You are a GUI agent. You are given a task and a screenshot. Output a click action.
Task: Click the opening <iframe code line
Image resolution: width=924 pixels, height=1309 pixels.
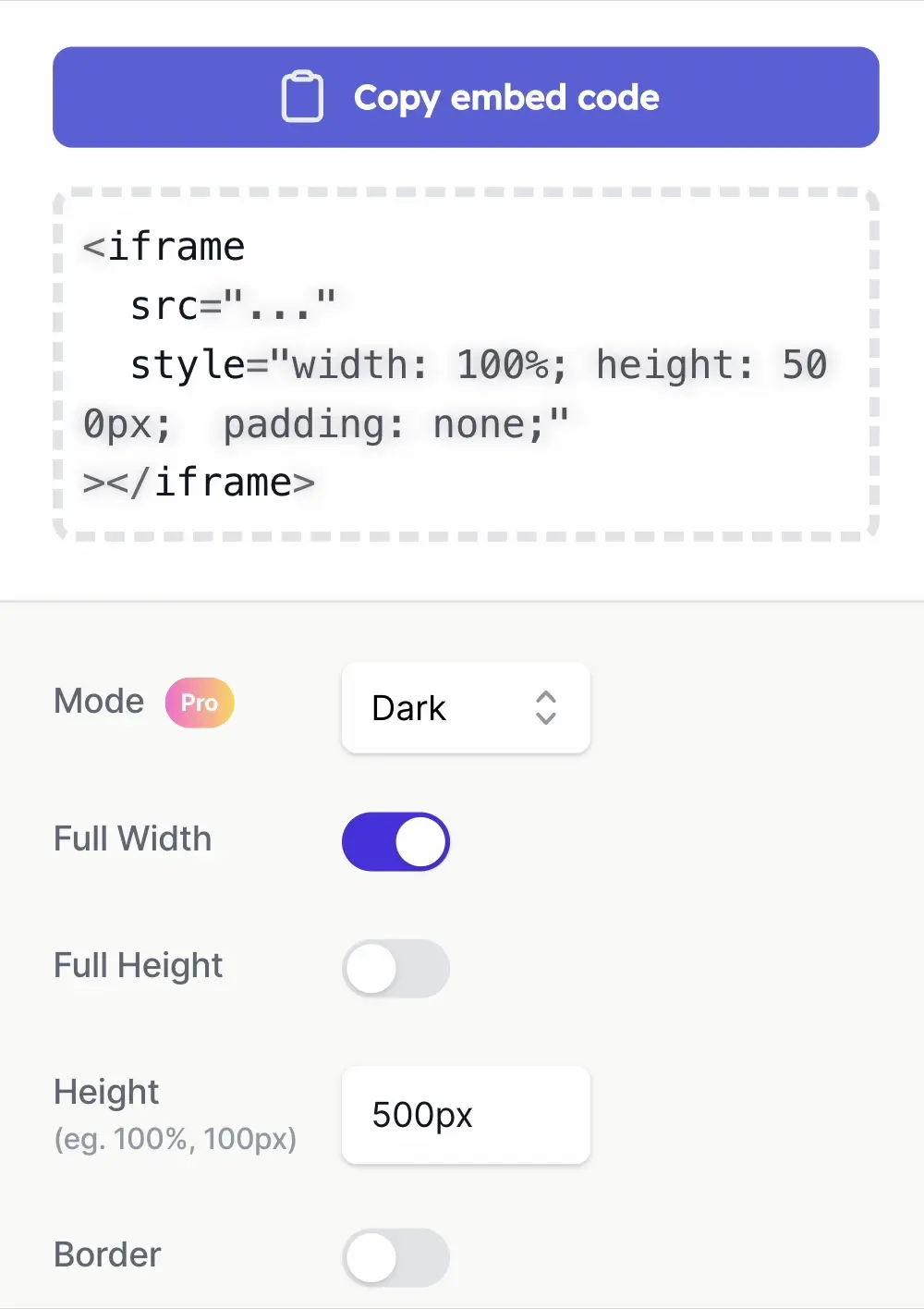164,247
